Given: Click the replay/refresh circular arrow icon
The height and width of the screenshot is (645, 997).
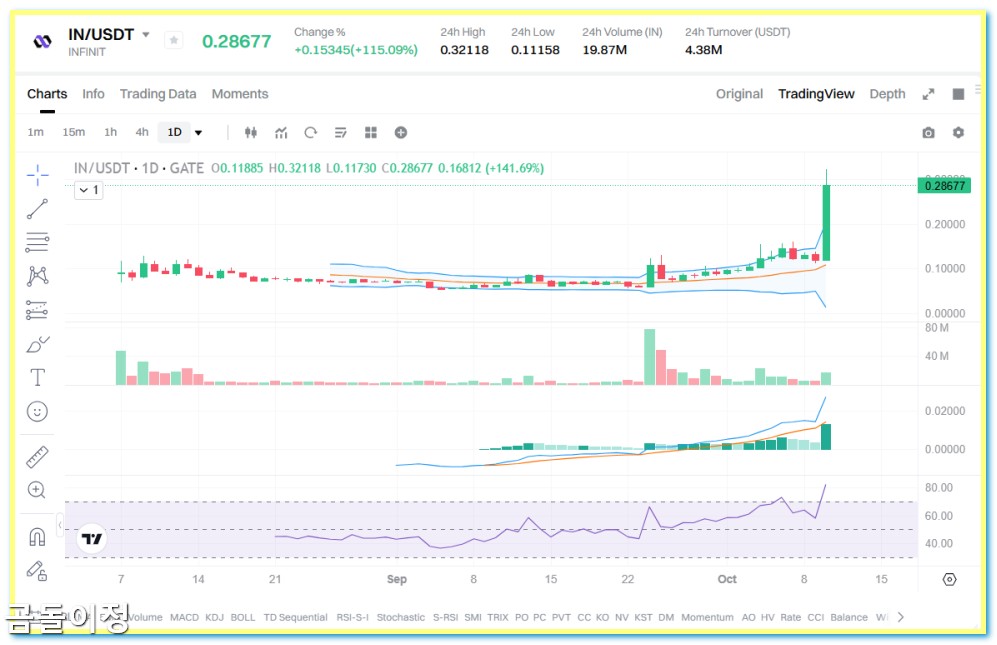Looking at the screenshot, I should coord(310,132).
